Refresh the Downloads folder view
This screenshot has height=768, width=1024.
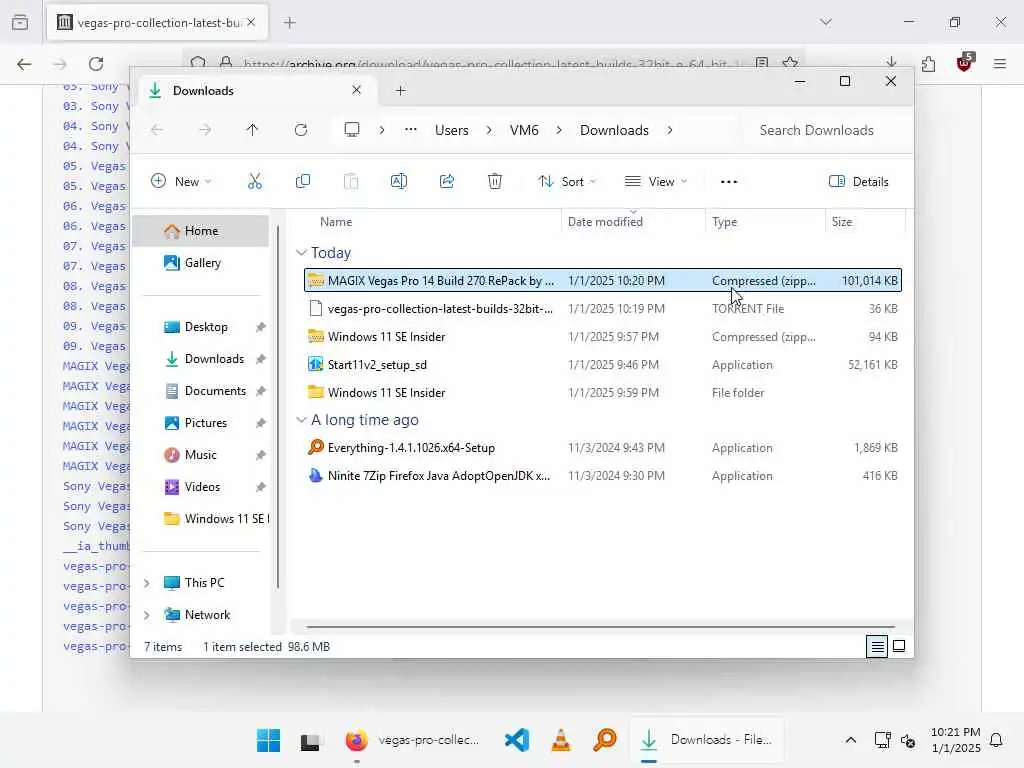pyautogui.click(x=300, y=130)
